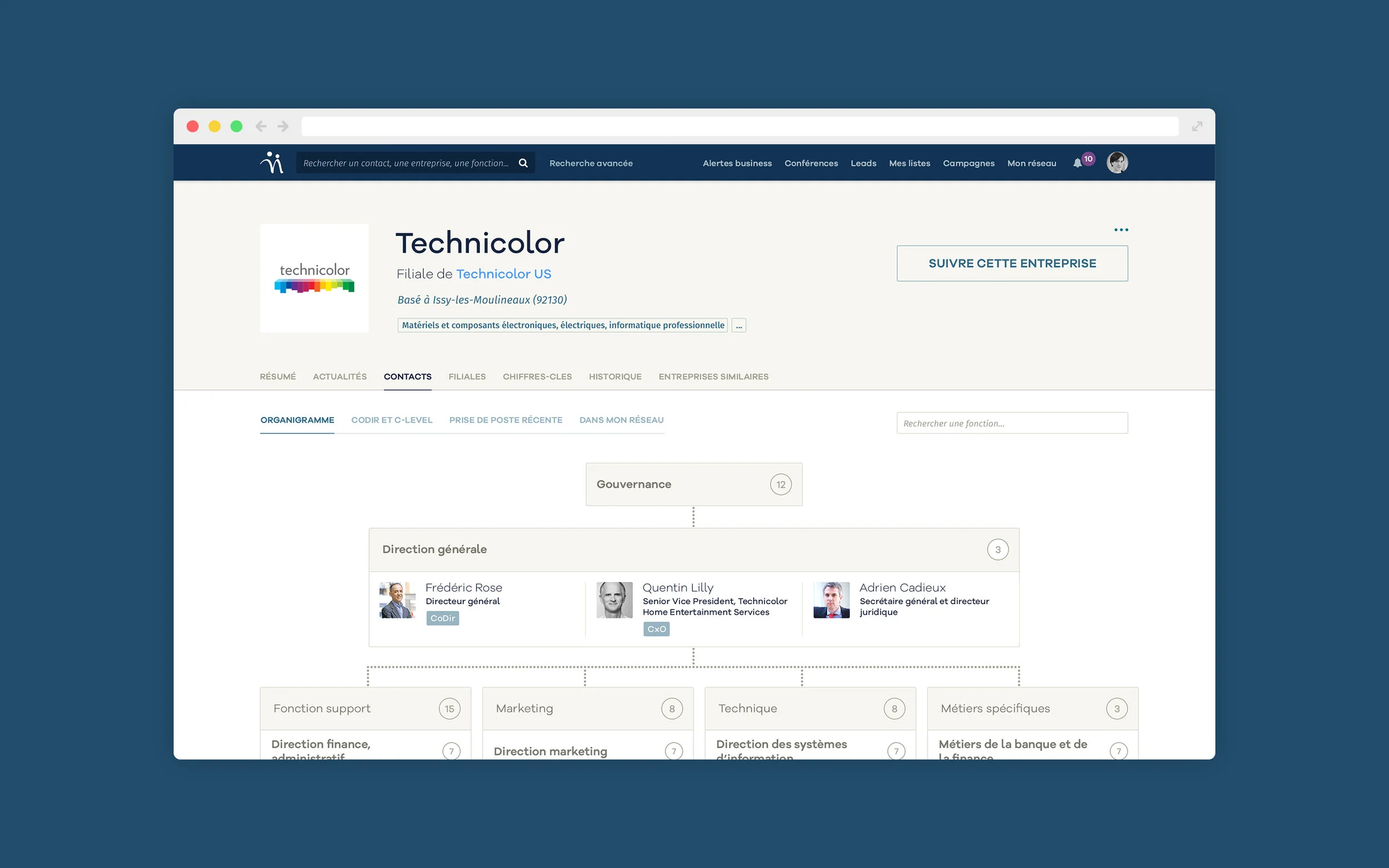This screenshot has width=1389, height=868.
Task: Open Recherche avancée link
Action: (x=591, y=163)
